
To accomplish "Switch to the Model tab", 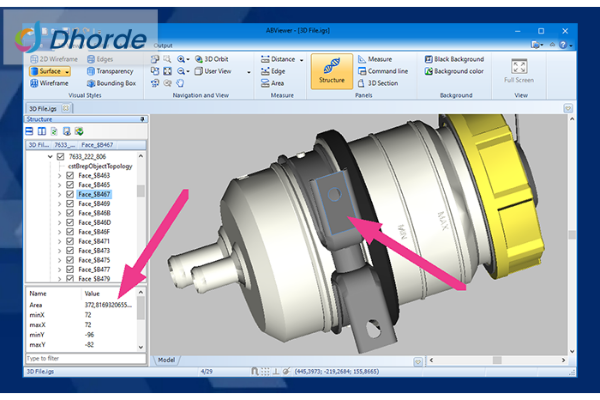I will coord(165,359).
